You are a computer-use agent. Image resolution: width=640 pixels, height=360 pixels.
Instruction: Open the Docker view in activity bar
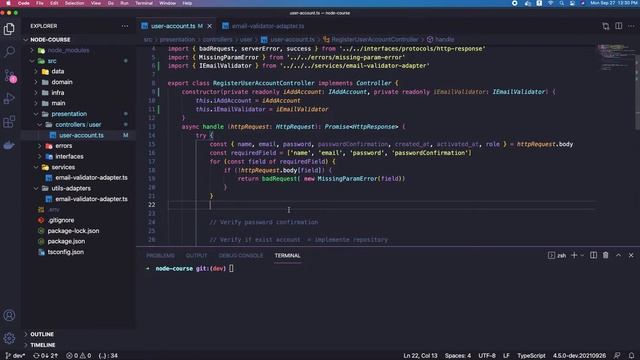click(9, 145)
